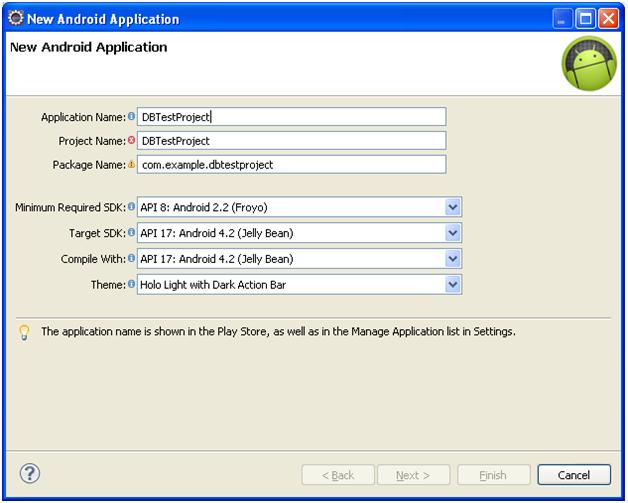Minimize the New Android Application window

(562, 18)
